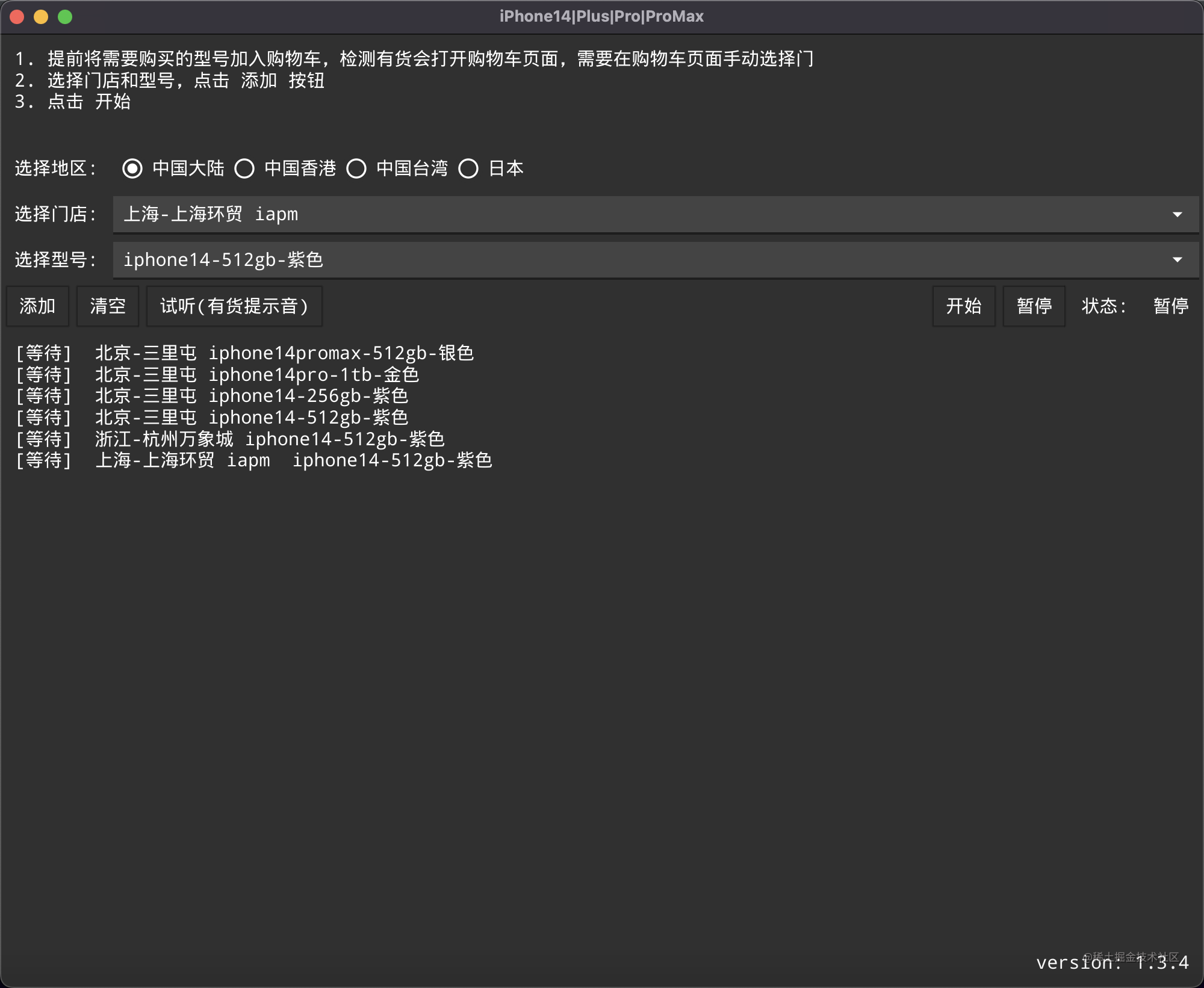Viewport: 1204px width, 988px height.
Task: Click the 选择地区 label
Action: coord(55,168)
